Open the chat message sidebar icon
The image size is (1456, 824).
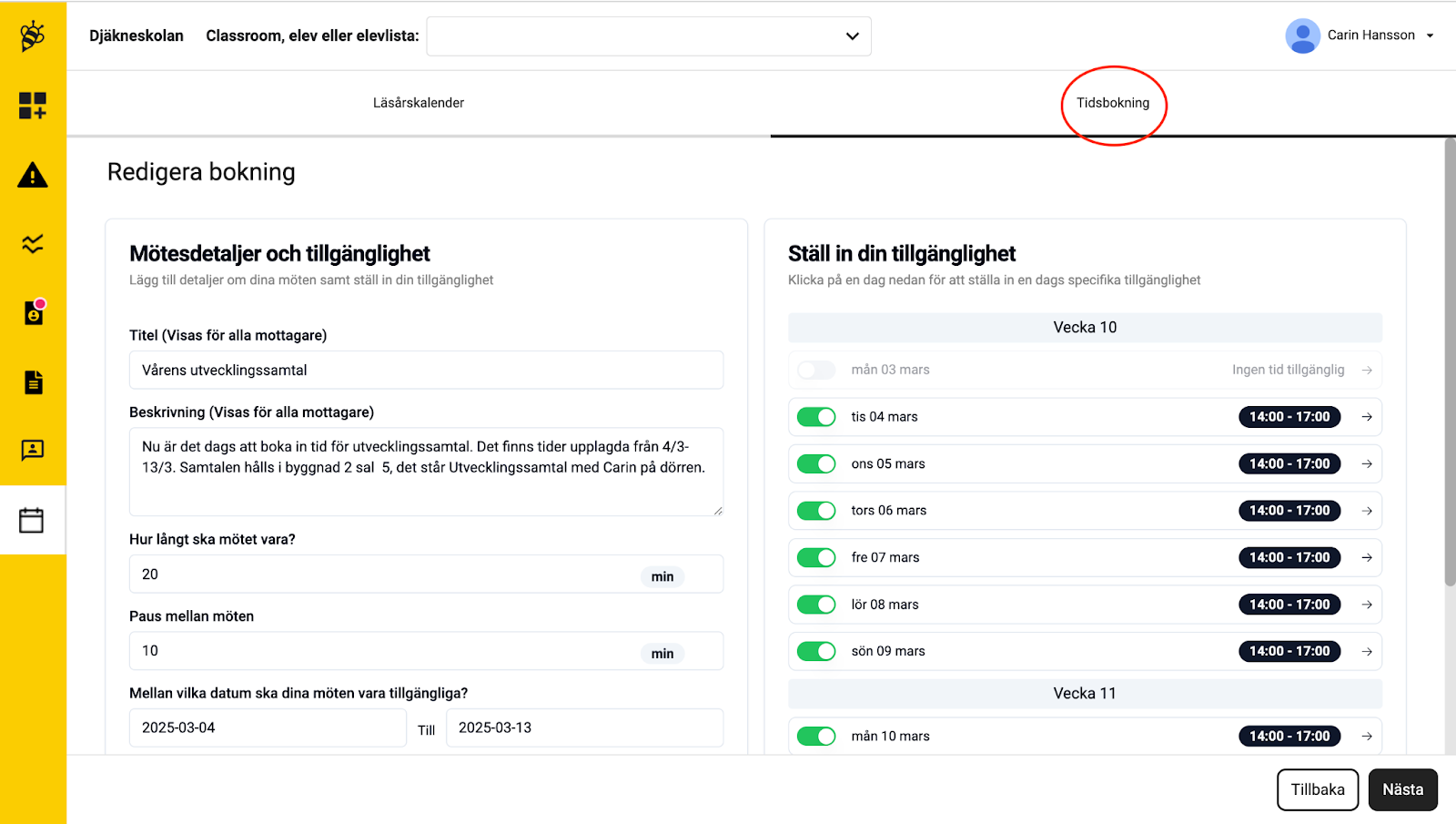pyautogui.click(x=33, y=451)
